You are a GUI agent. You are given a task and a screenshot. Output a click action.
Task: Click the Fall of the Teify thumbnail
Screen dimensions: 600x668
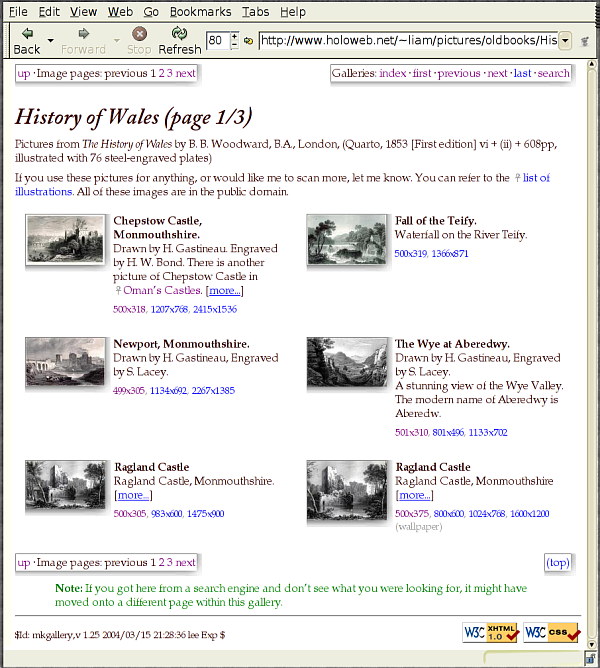(346, 240)
